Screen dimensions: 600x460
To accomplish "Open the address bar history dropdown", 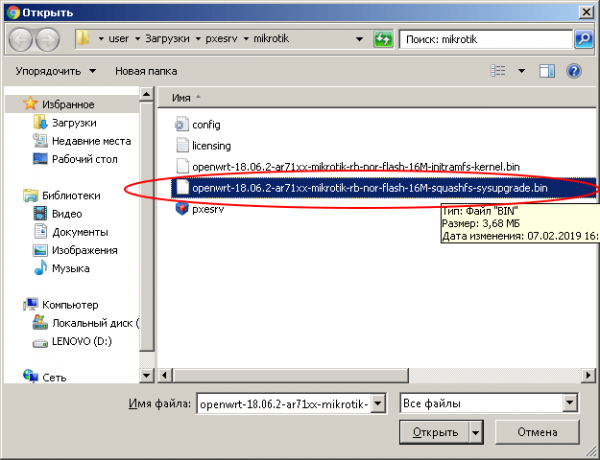I will 359,39.
